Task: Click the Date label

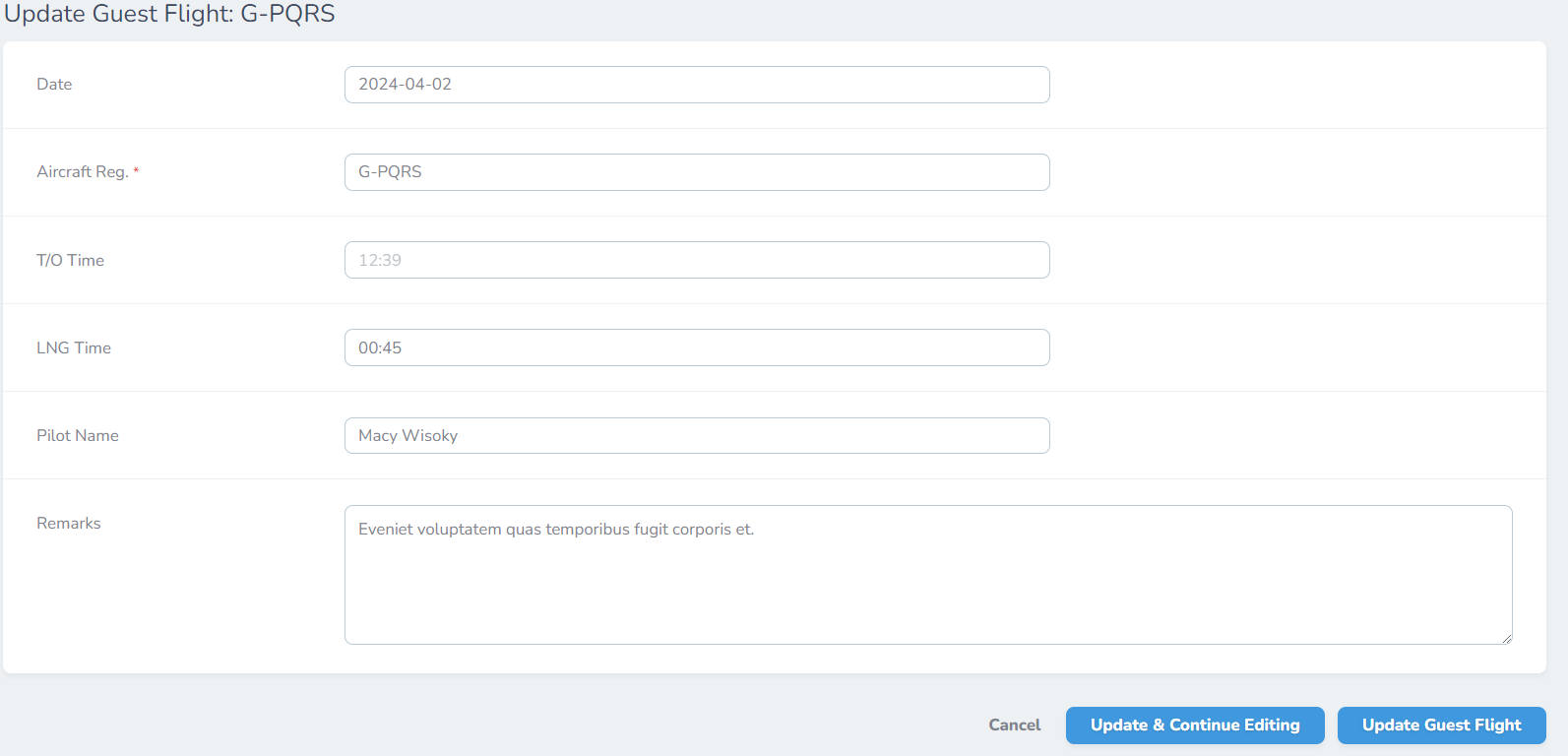Action: tap(54, 85)
